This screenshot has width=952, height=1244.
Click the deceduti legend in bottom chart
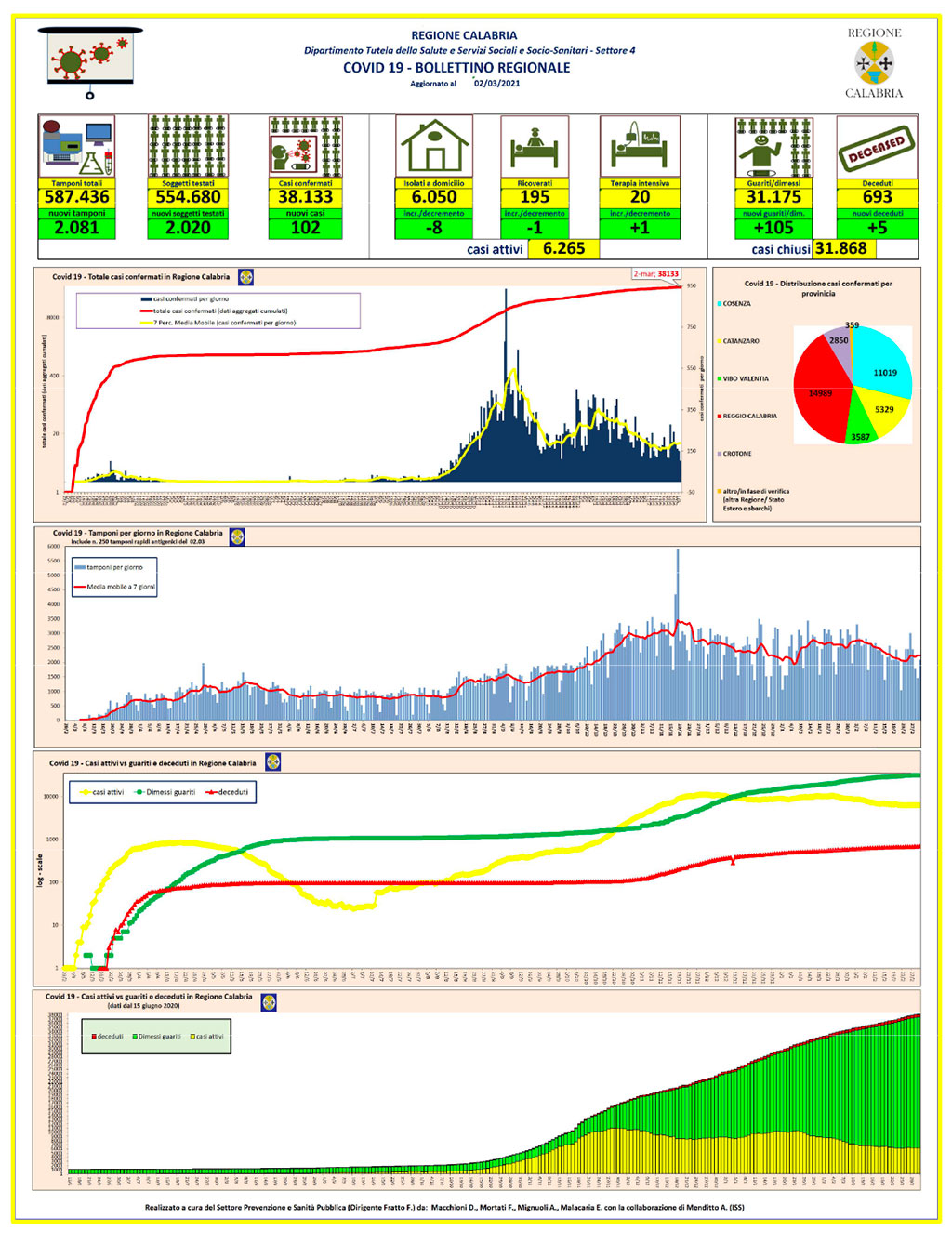[x=107, y=1036]
